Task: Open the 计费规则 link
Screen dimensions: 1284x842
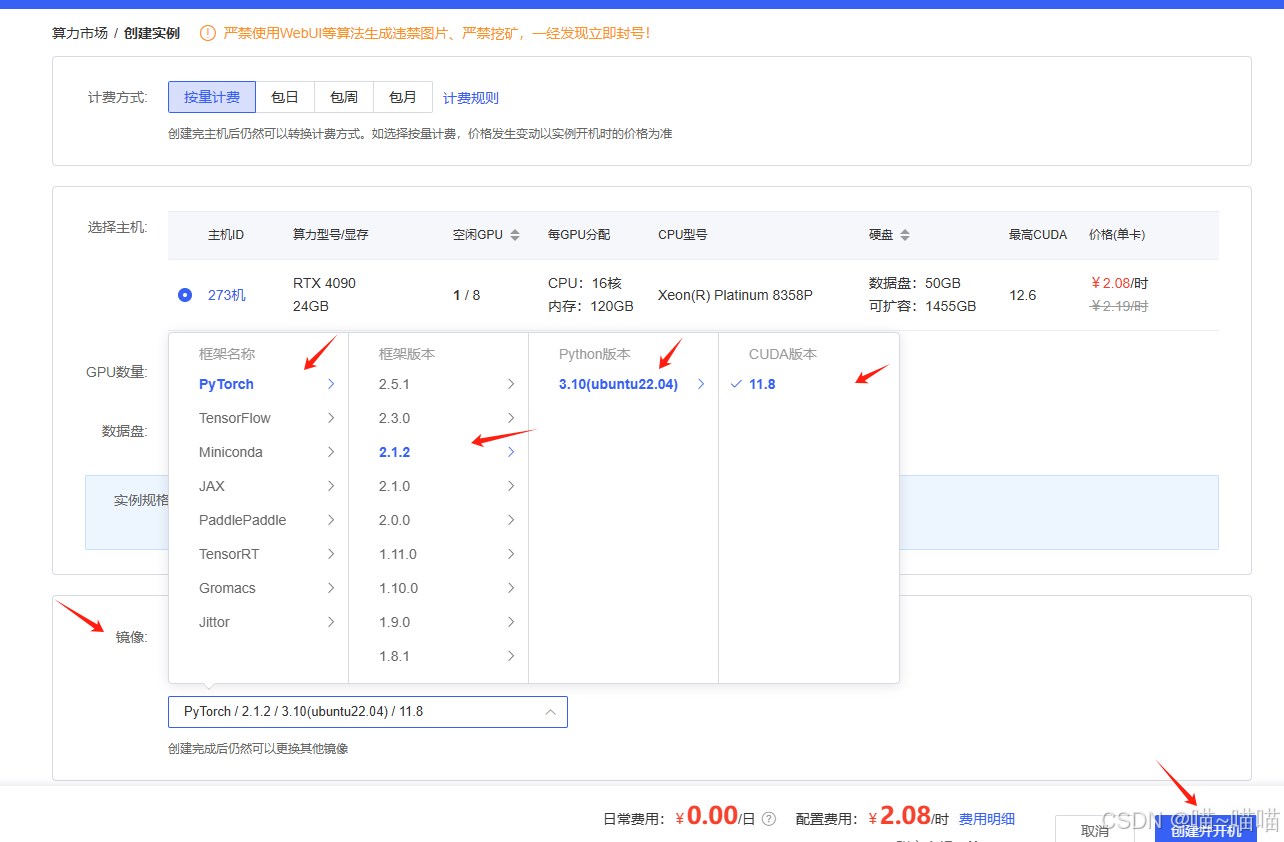Action: (x=471, y=98)
